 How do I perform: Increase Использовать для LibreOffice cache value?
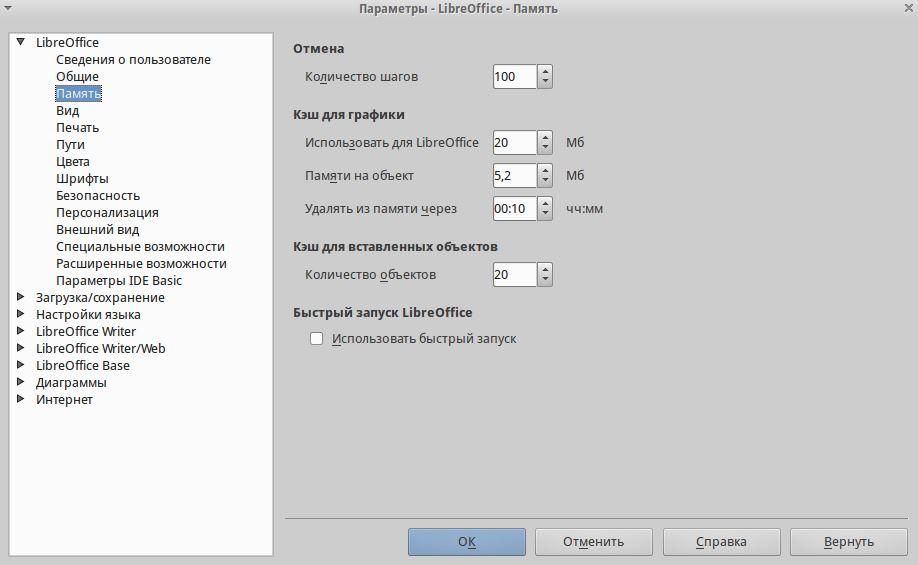tap(545, 136)
